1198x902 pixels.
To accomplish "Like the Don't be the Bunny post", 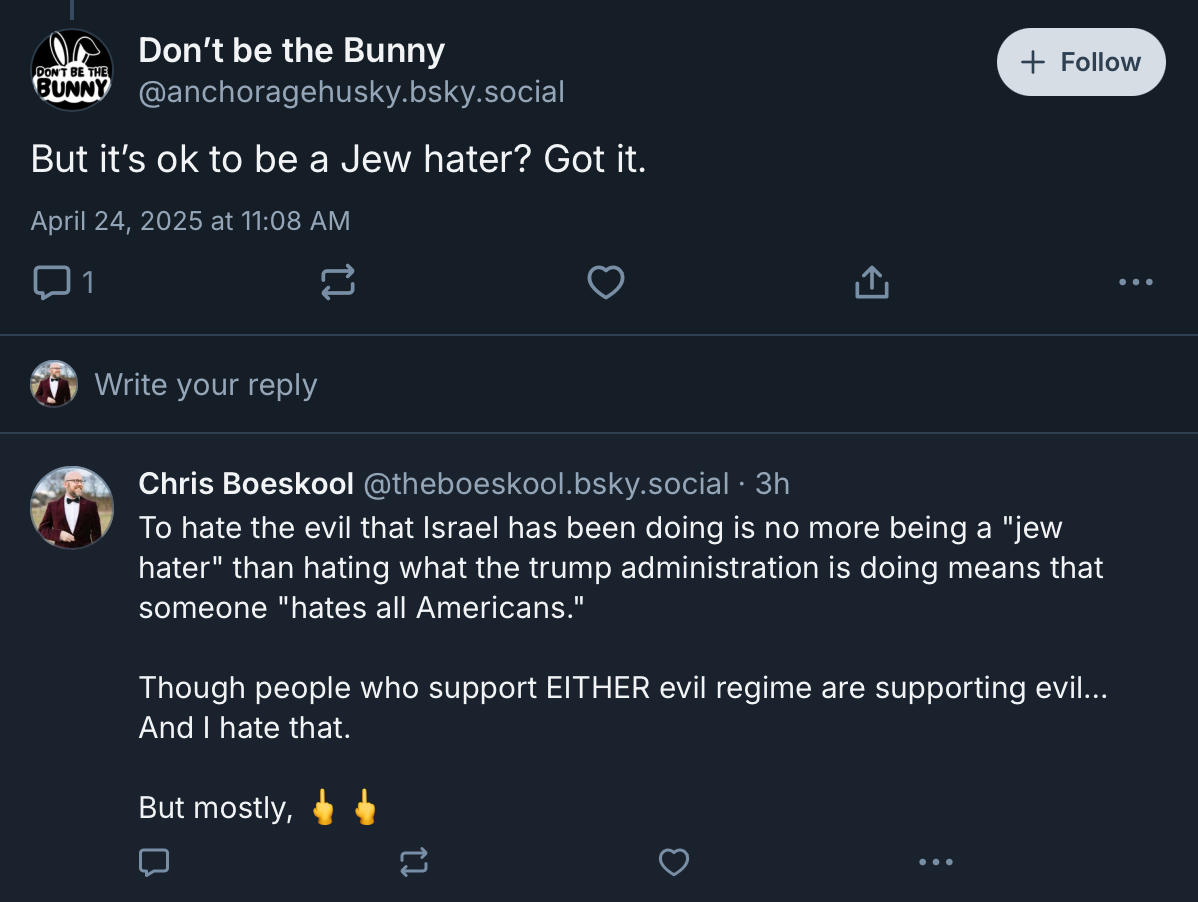I will (605, 283).
